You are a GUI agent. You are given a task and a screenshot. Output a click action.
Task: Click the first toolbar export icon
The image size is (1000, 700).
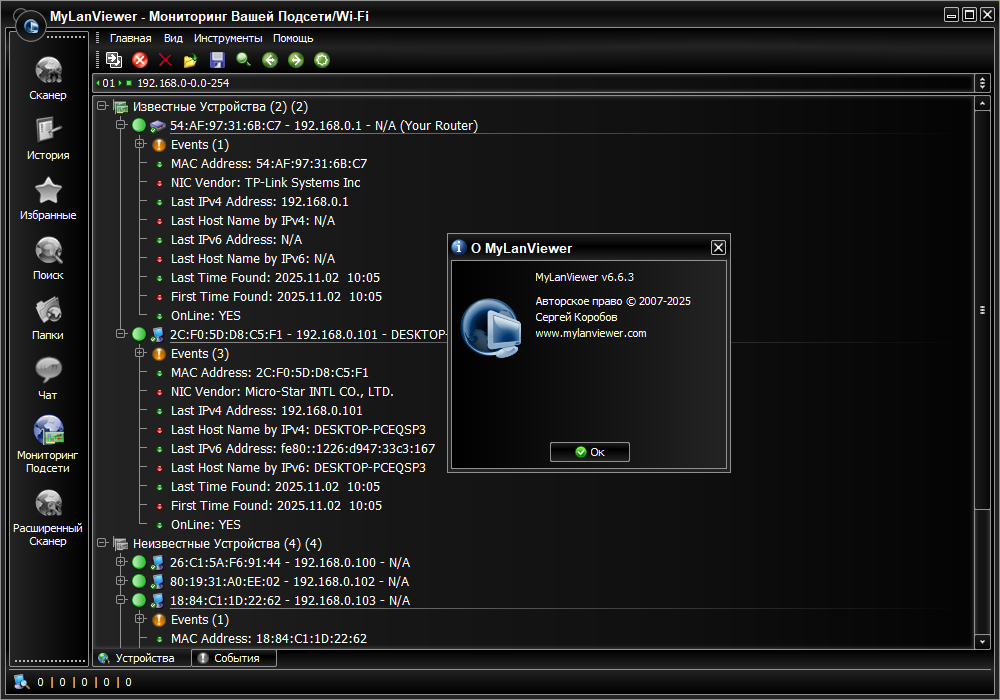point(114,60)
